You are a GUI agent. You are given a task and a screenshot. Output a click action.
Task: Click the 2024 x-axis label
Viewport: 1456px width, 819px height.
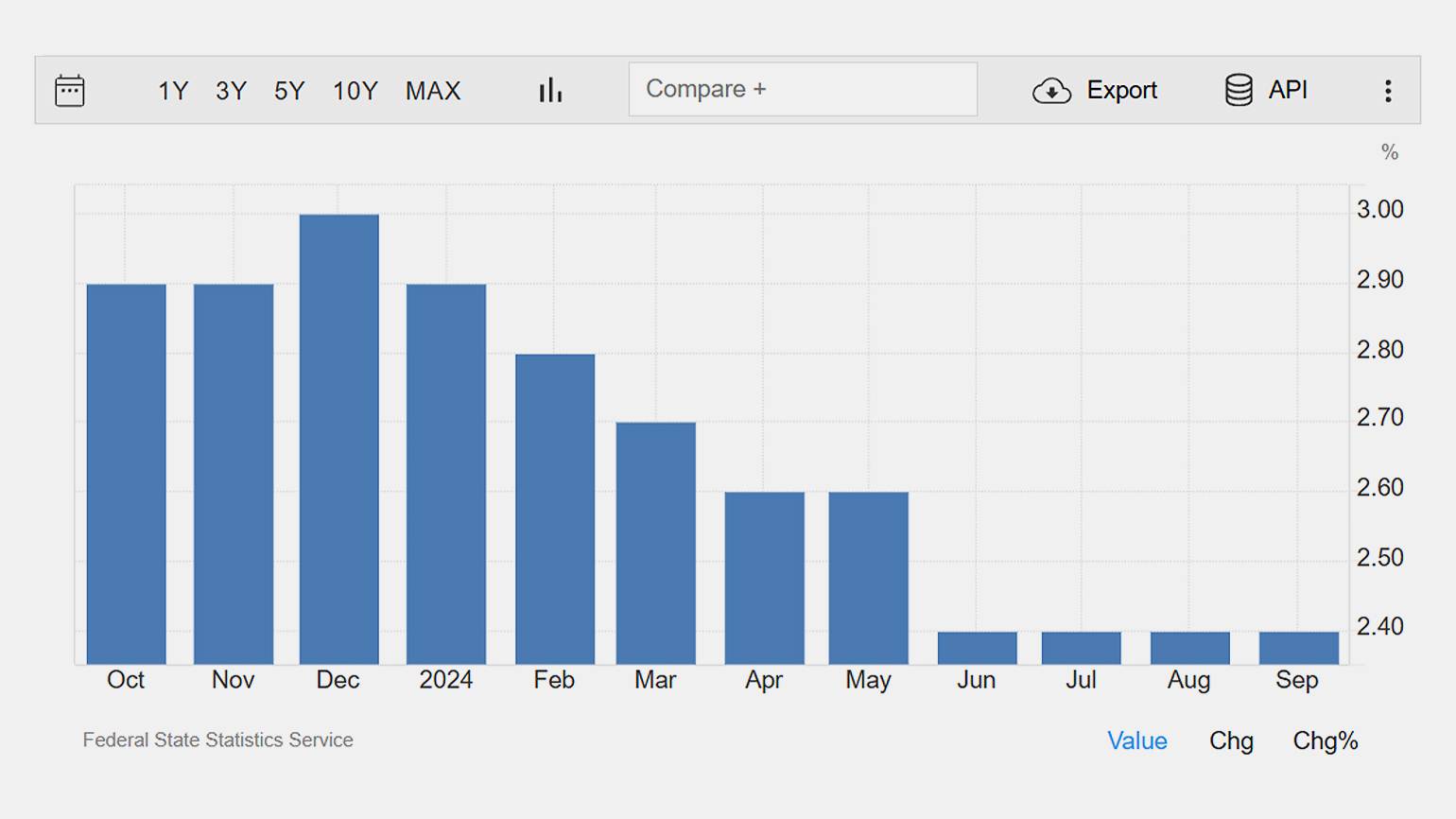pos(446,680)
